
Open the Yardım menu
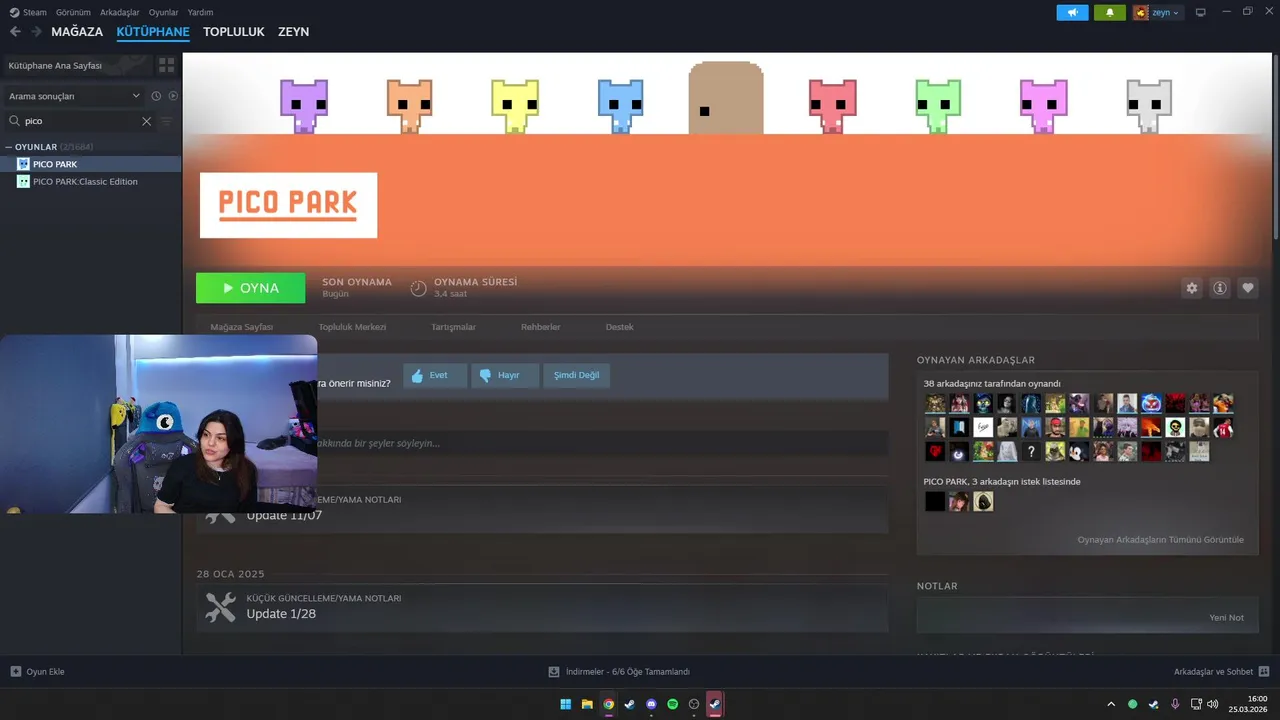[x=200, y=12]
